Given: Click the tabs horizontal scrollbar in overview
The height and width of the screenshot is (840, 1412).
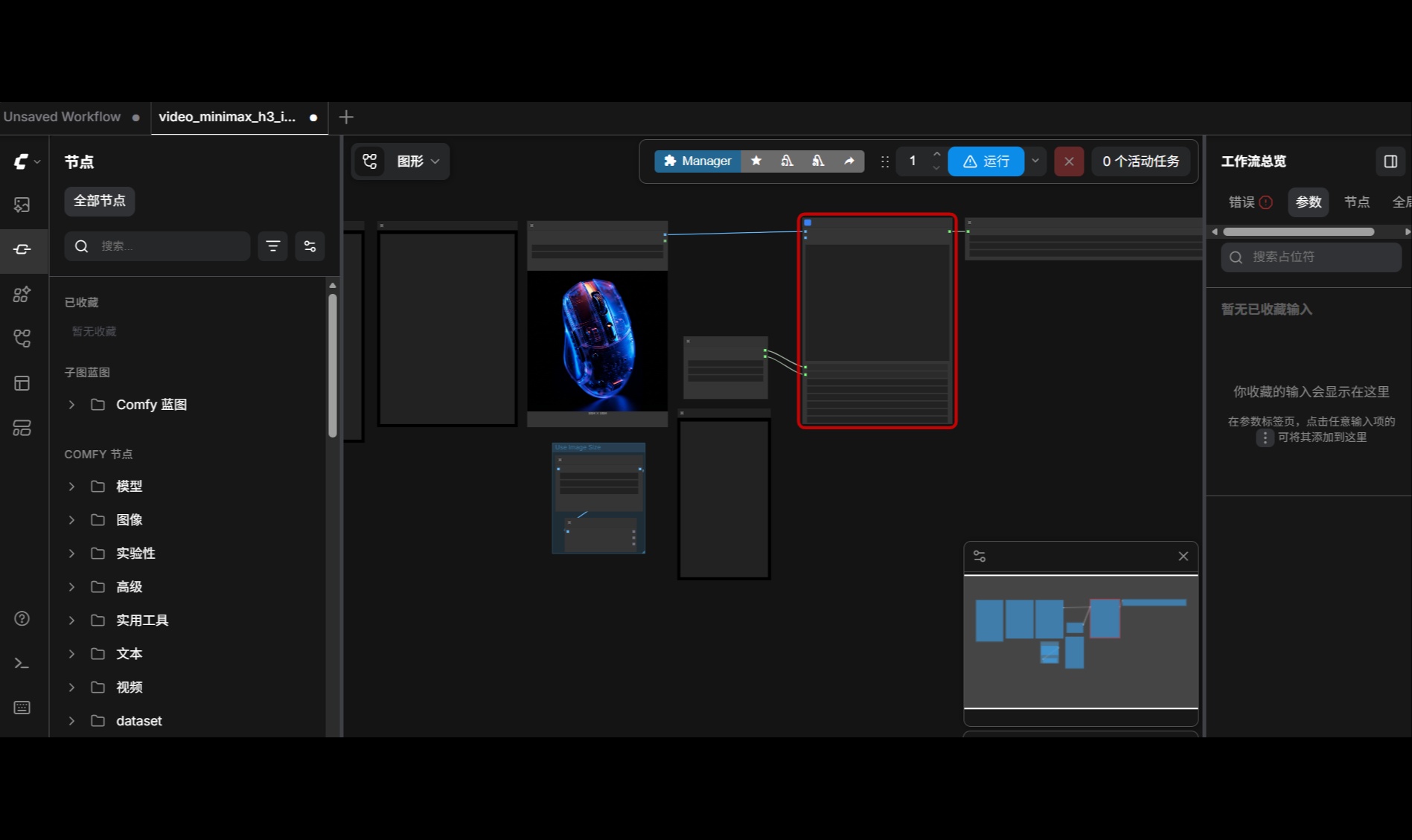Looking at the screenshot, I should pos(1299,232).
